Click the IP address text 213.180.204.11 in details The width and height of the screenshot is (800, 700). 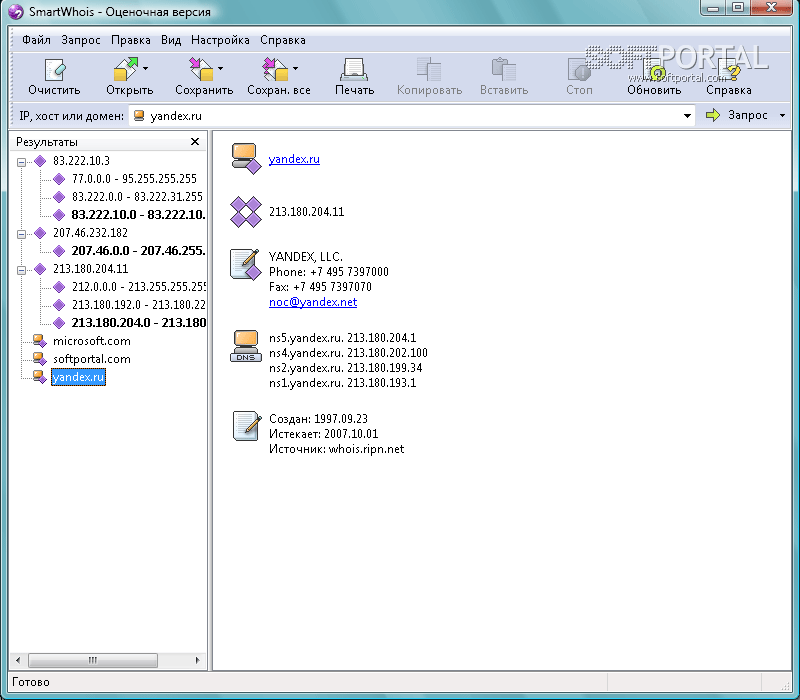point(307,212)
